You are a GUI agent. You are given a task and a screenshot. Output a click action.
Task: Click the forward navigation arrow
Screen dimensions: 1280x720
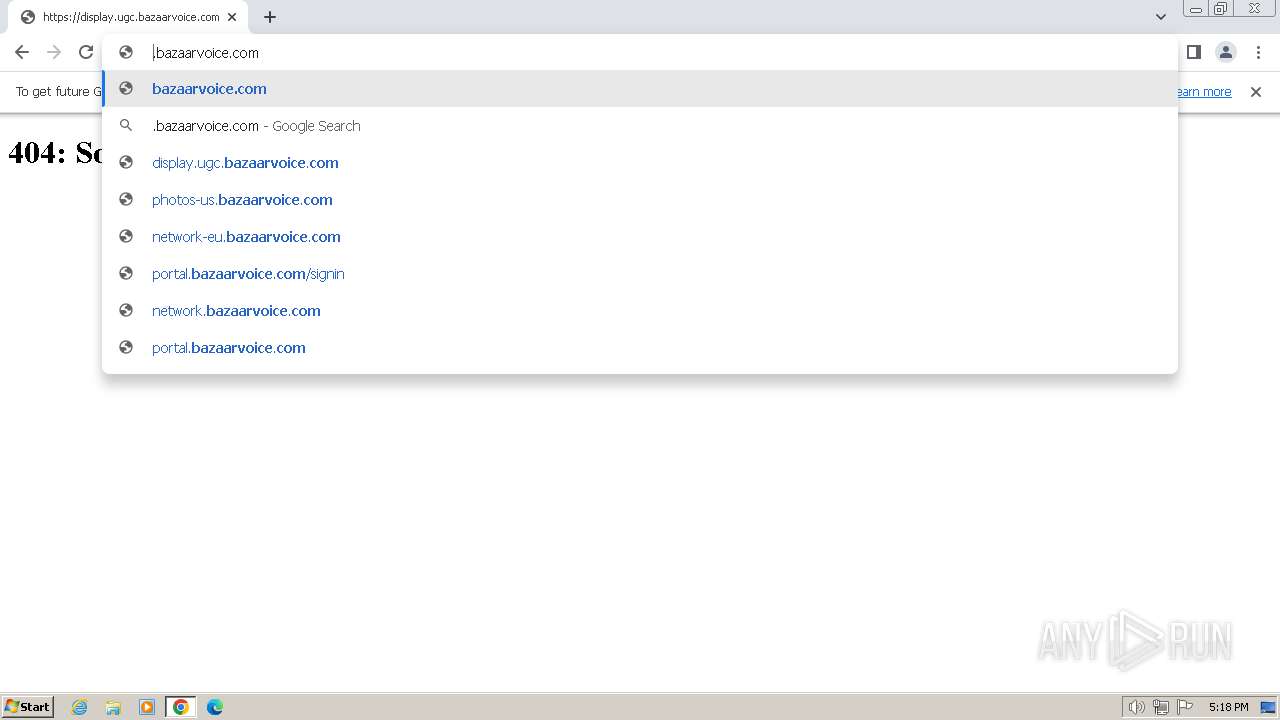tap(54, 52)
